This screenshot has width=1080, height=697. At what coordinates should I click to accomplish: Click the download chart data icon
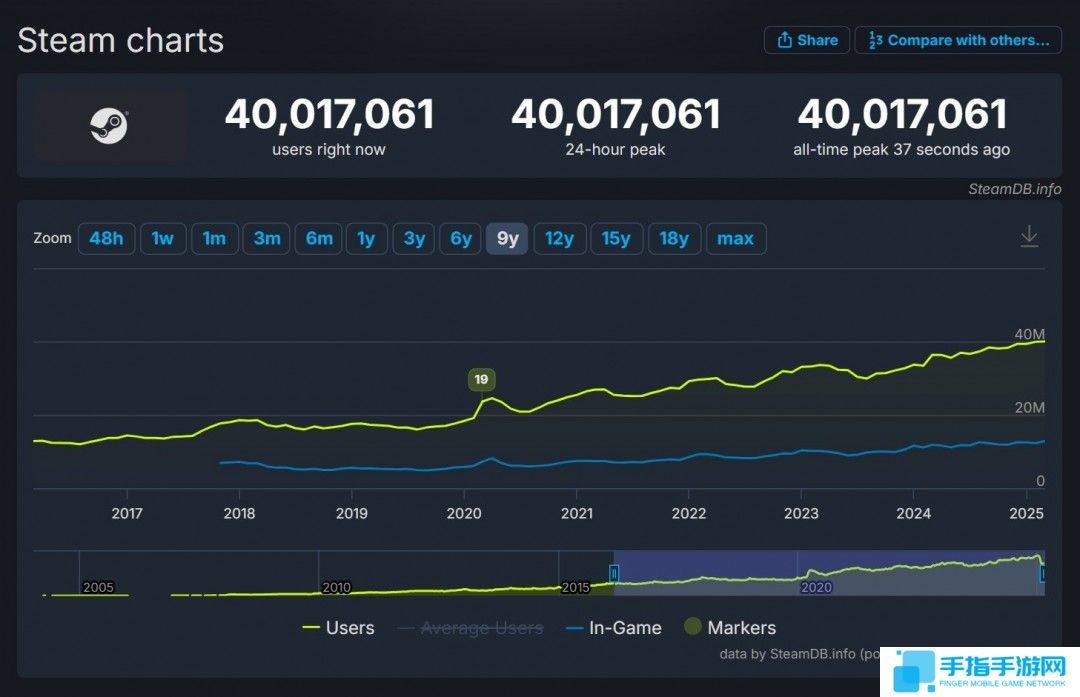(x=1029, y=237)
